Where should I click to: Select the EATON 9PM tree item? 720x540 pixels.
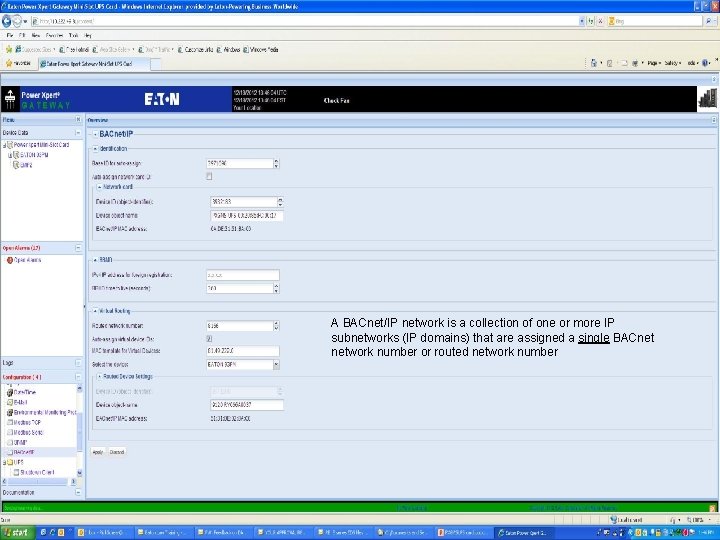point(34,155)
